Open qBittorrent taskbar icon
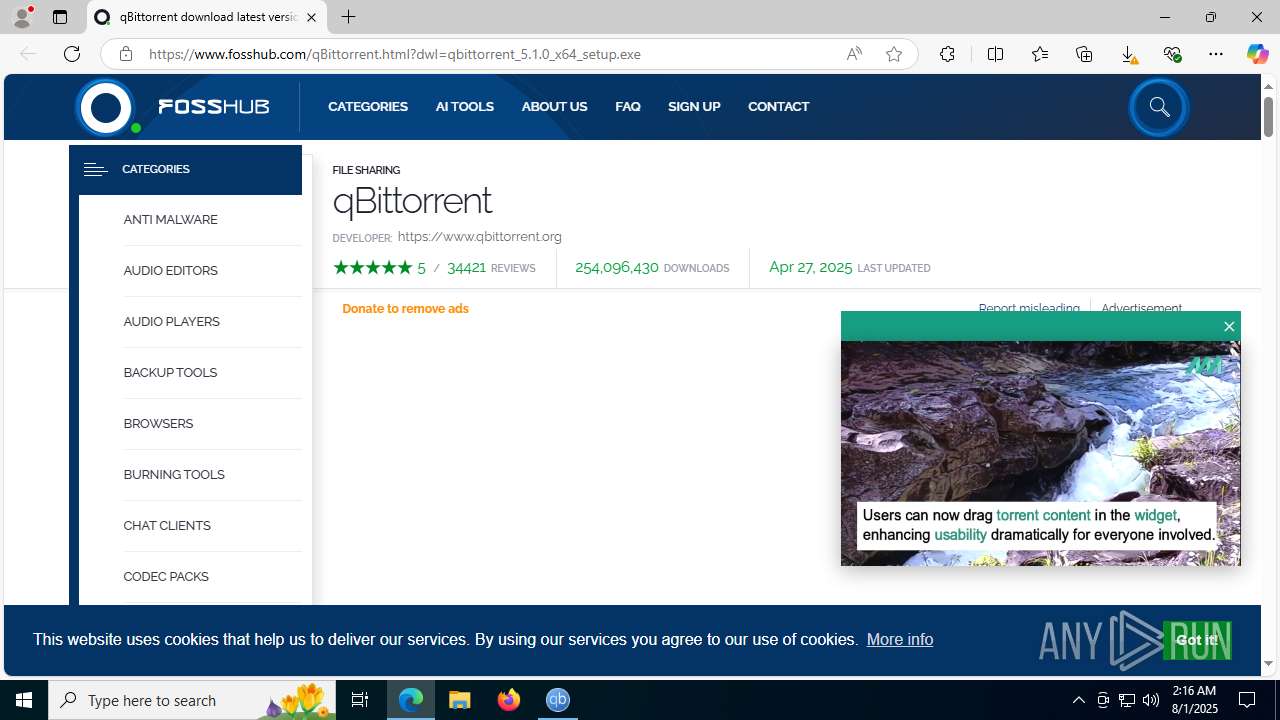This screenshot has width=1280, height=720. point(558,700)
